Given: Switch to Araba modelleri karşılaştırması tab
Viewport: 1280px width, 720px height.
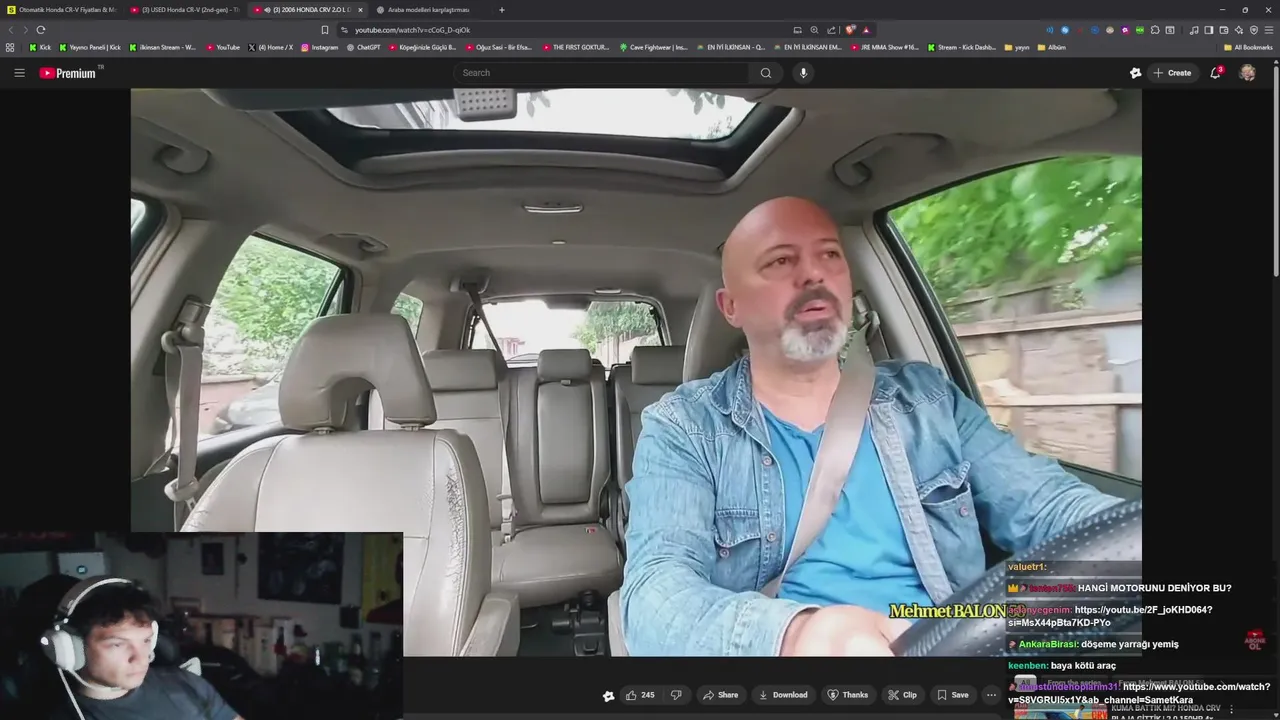Looking at the screenshot, I should click(x=428, y=10).
